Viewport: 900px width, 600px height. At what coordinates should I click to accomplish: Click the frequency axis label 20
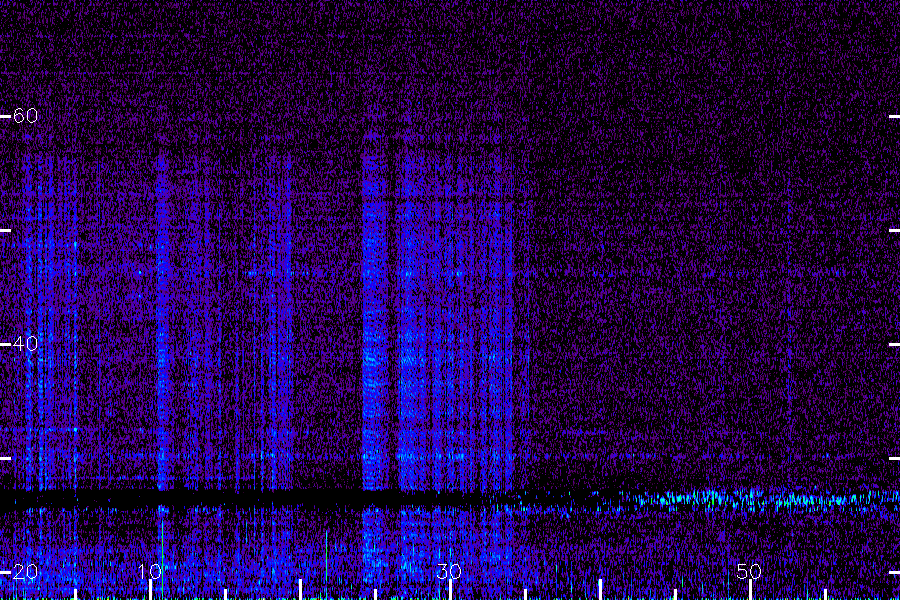pos(25,572)
